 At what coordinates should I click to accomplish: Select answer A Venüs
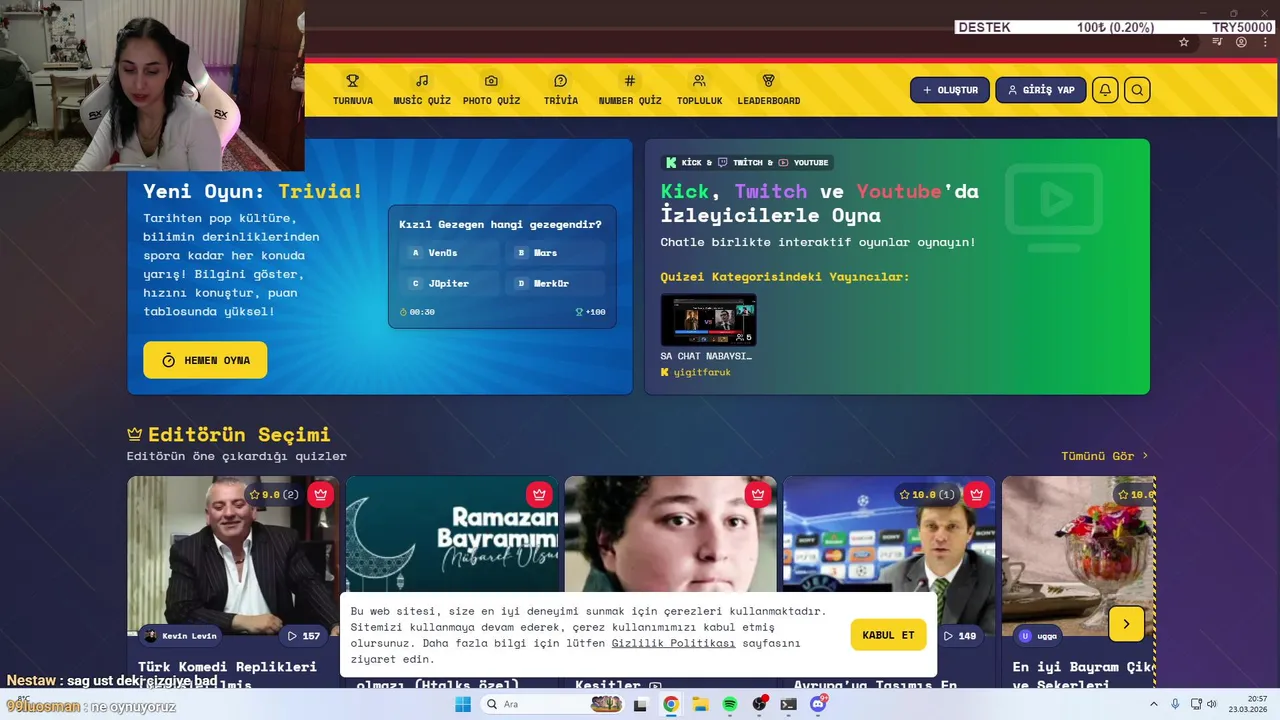pyautogui.click(x=451, y=253)
